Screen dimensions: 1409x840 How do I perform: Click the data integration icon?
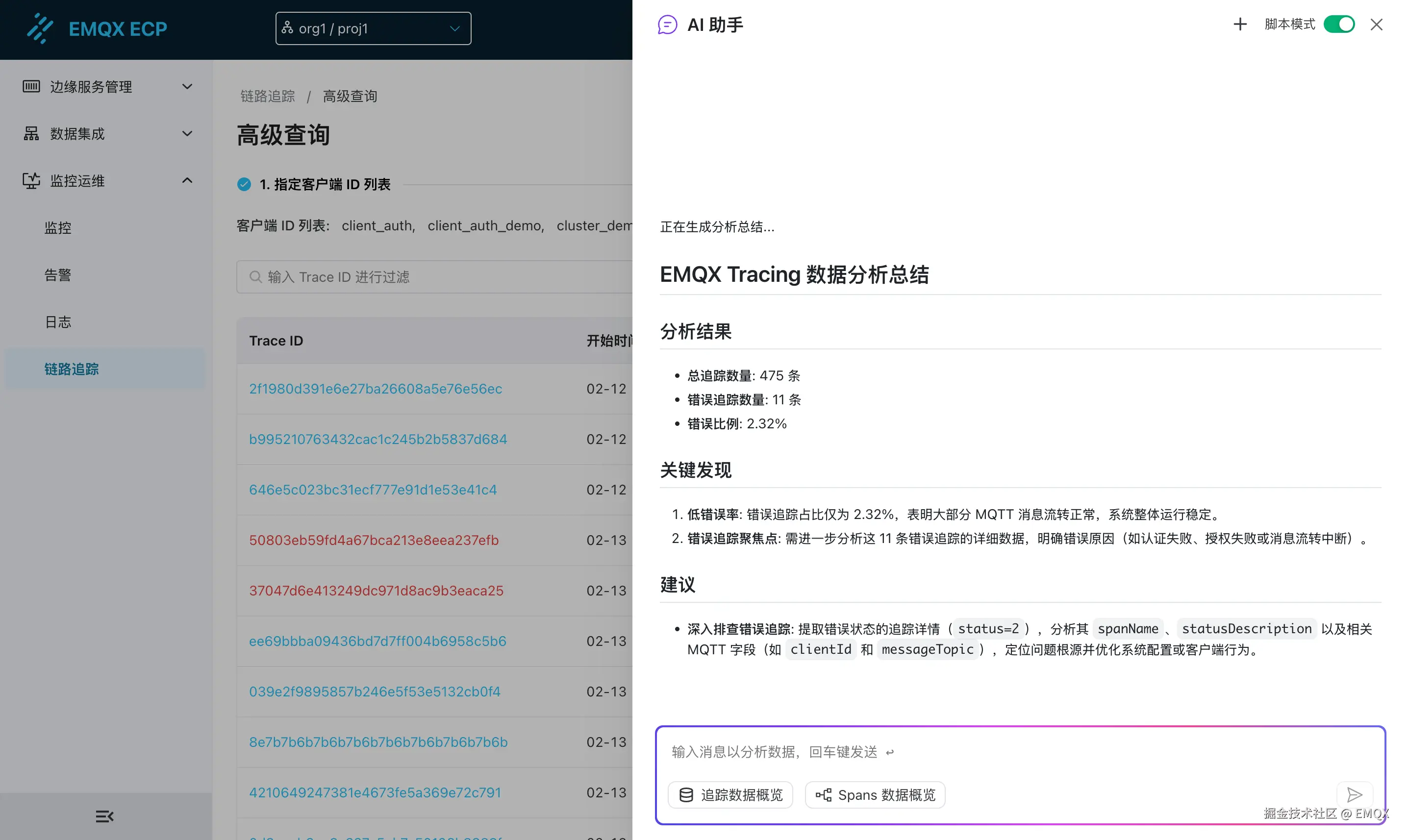(x=31, y=134)
